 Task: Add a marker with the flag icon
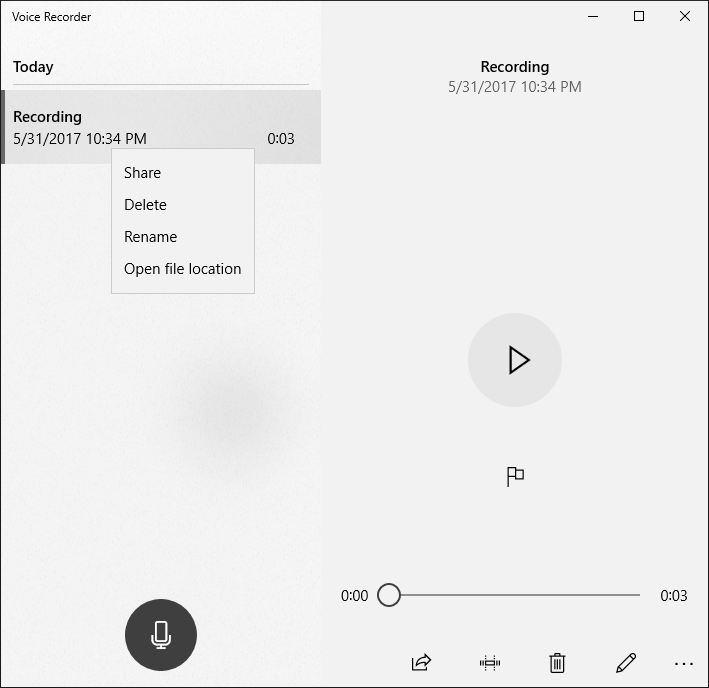515,476
